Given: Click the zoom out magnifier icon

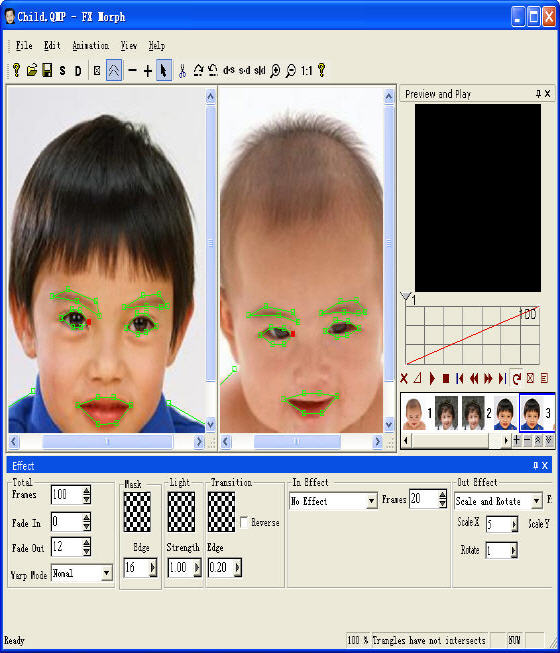Looking at the screenshot, I should pyautogui.click(x=291, y=70).
